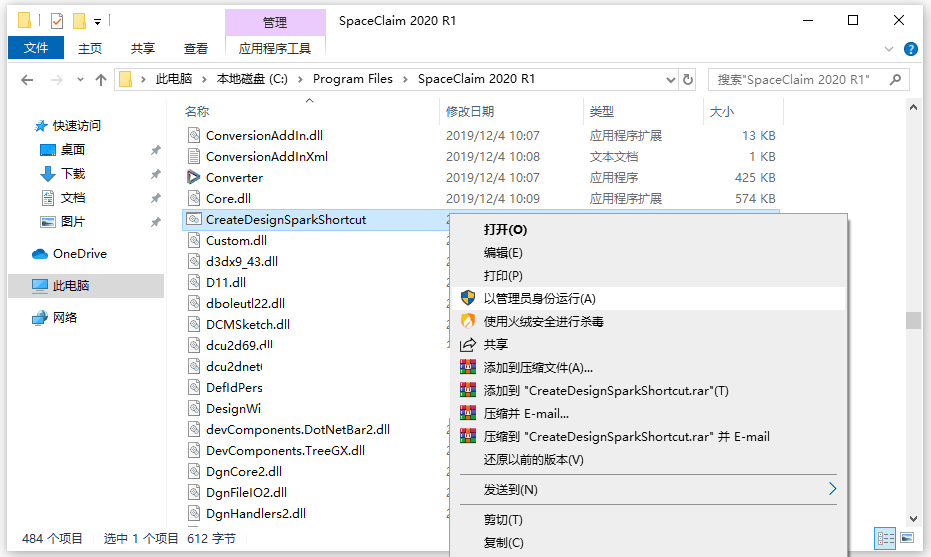Open the 应用程序工具 ribbon tab
The height and width of the screenshot is (557, 931).
(275, 49)
